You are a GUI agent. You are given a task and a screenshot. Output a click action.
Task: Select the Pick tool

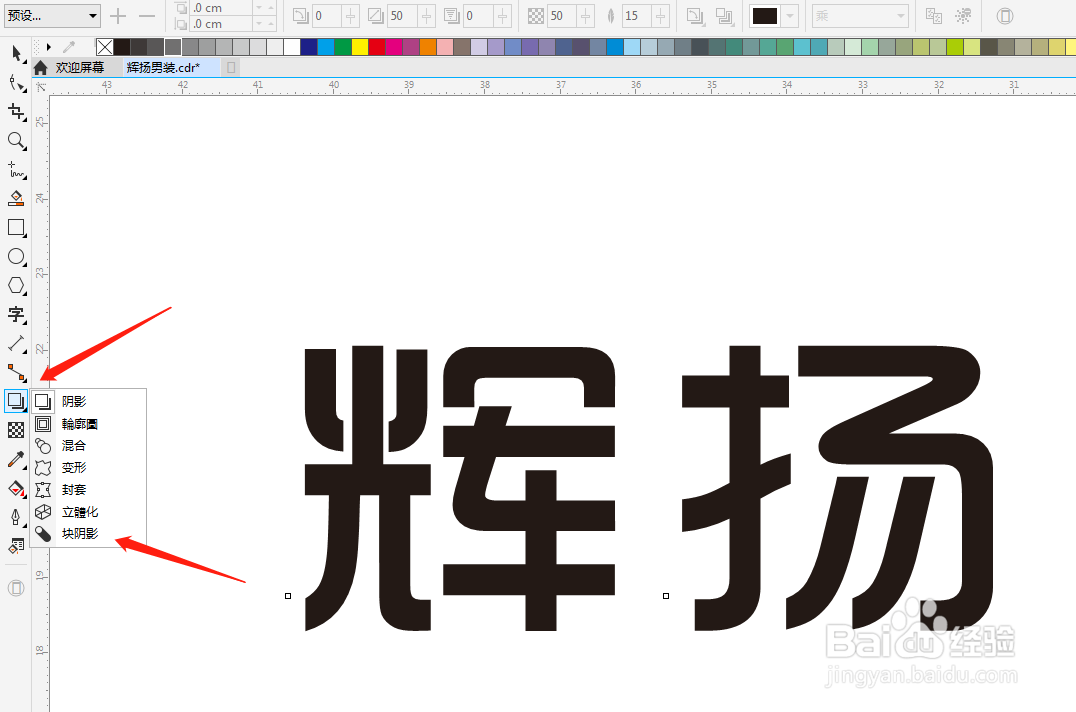(16, 53)
